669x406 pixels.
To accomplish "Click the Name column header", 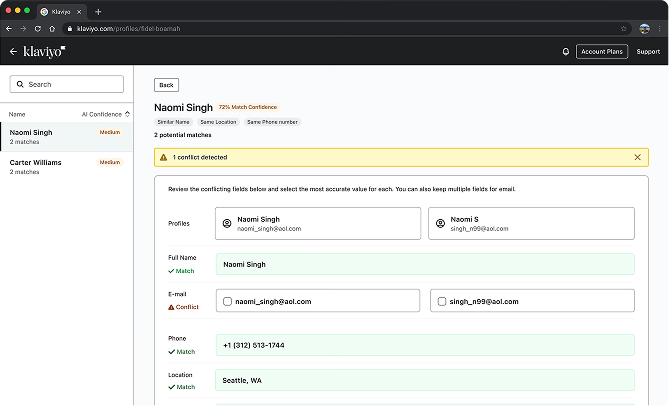I will coord(17,114).
